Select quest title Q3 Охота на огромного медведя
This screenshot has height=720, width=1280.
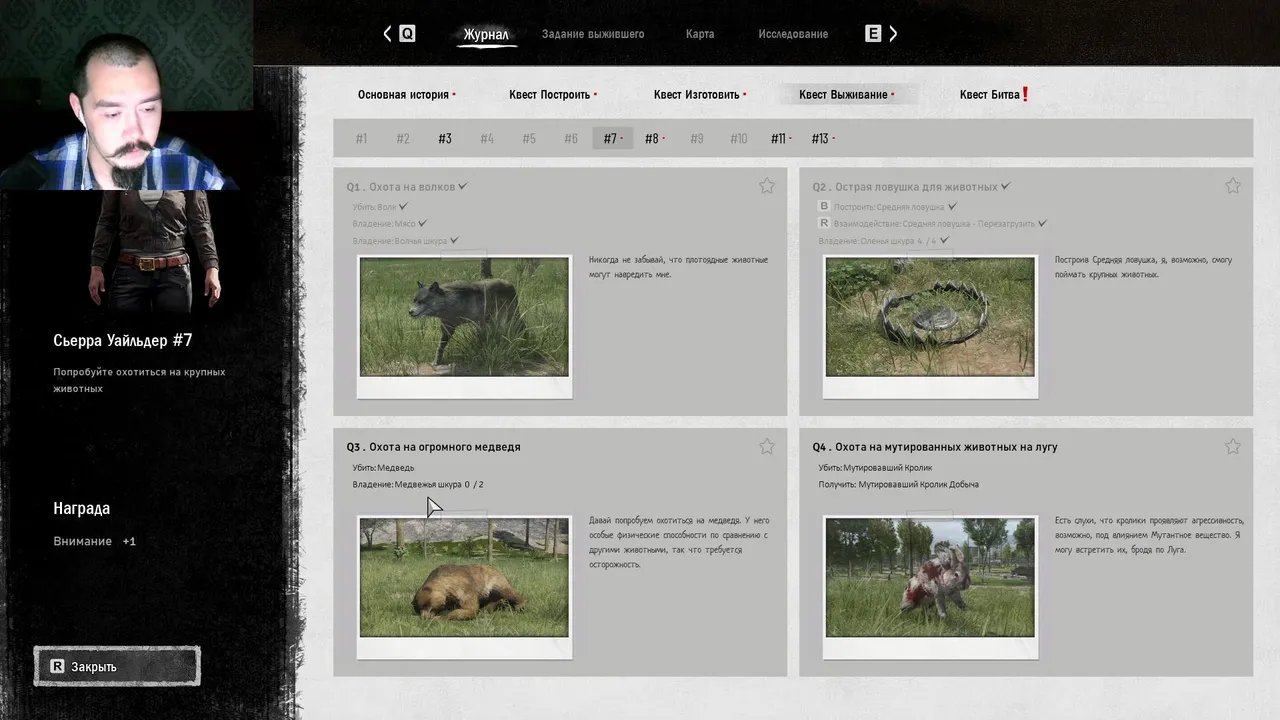point(433,447)
